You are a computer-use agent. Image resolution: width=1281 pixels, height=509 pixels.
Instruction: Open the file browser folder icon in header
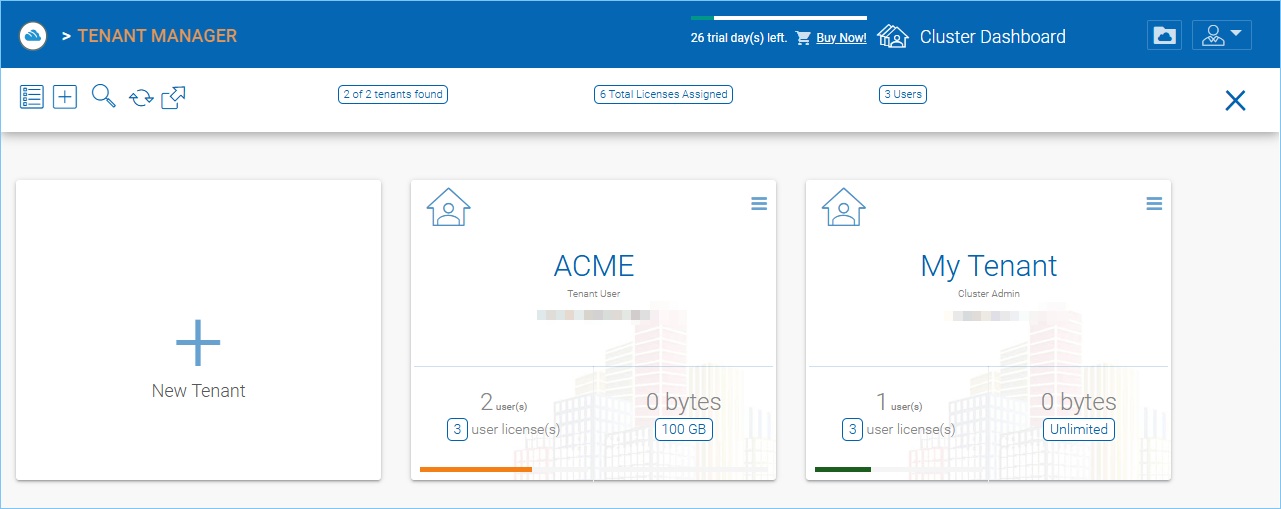pos(1164,35)
